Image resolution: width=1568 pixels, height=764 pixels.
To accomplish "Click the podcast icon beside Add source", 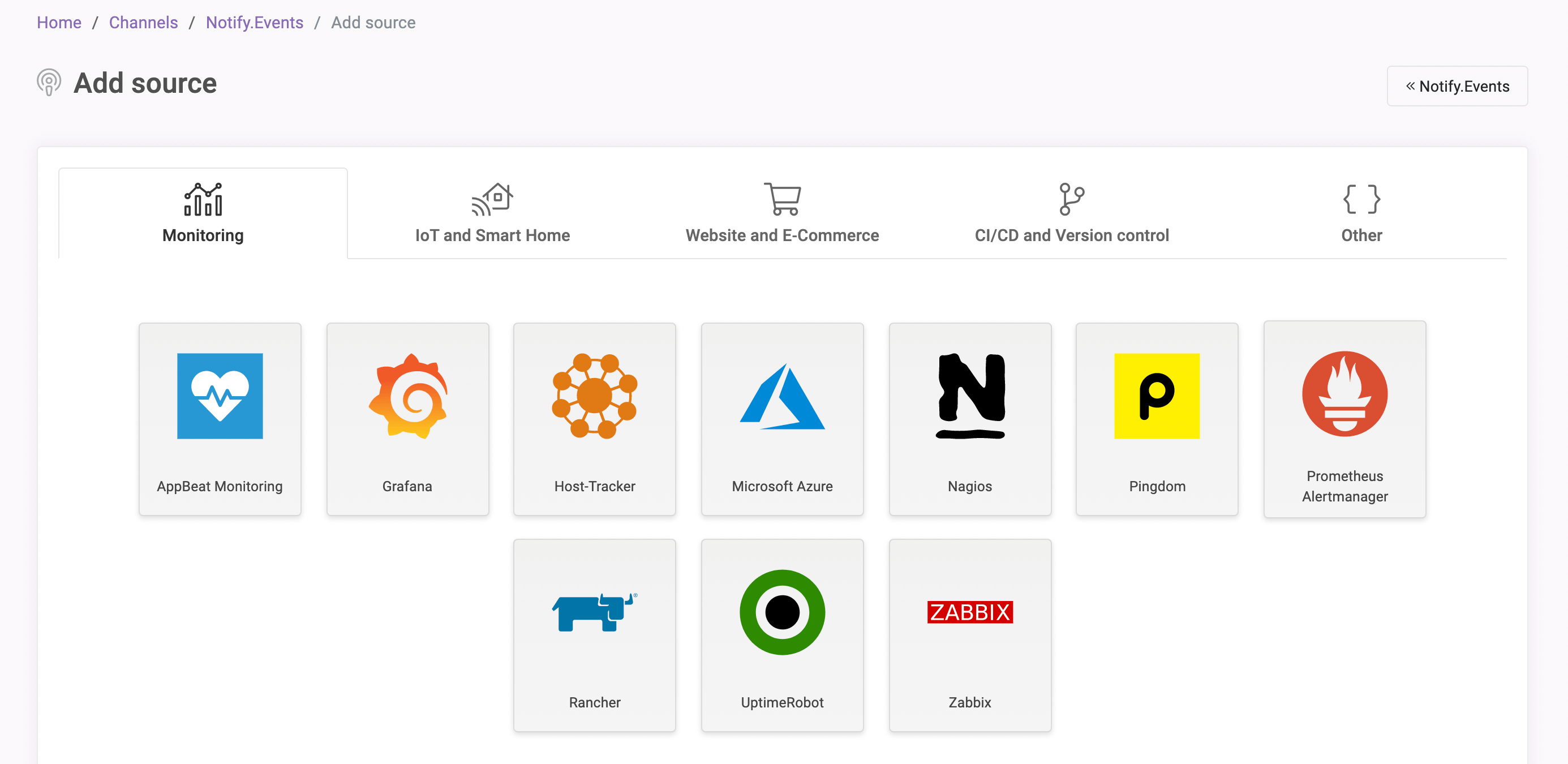I will (x=49, y=82).
